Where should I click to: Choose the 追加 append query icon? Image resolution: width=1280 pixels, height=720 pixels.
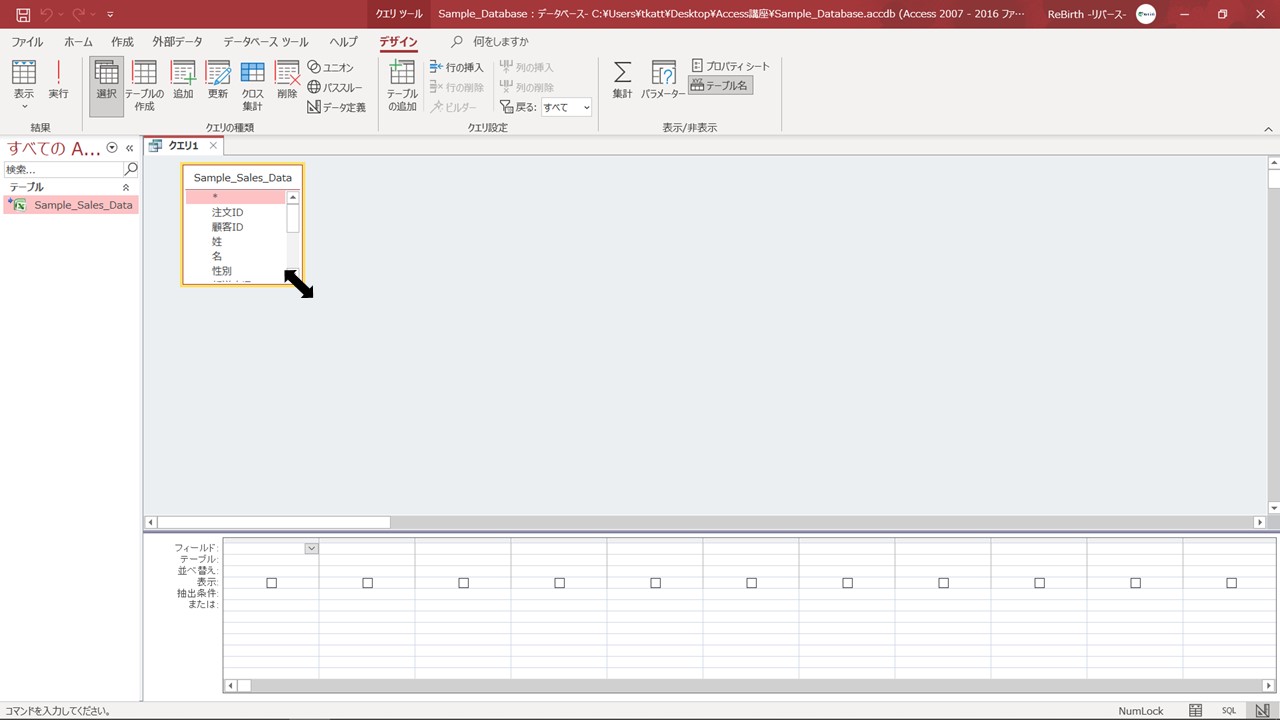coord(183,80)
